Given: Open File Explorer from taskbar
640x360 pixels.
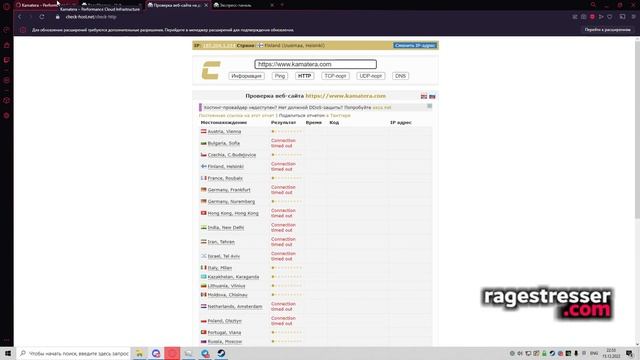Looking at the screenshot, I should click(x=139, y=353).
